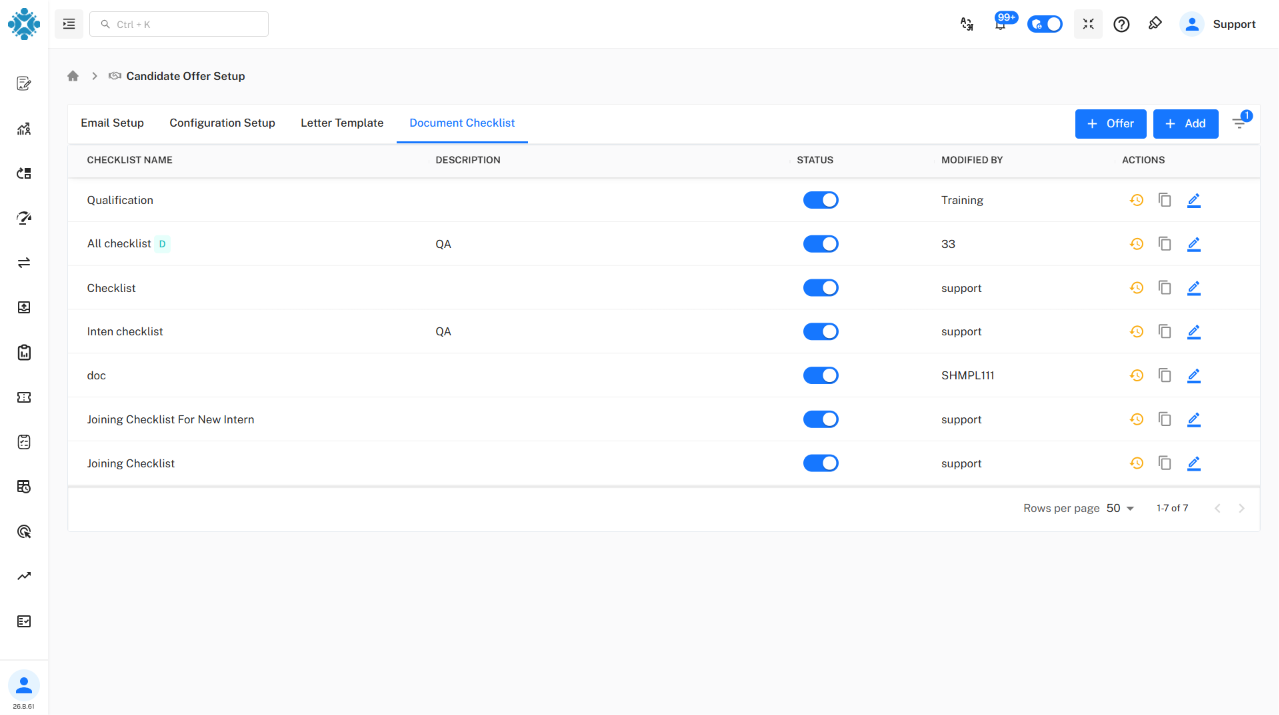Click the blue Offer button
Viewport: 1279px width, 715px height.
coord(1110,124)
